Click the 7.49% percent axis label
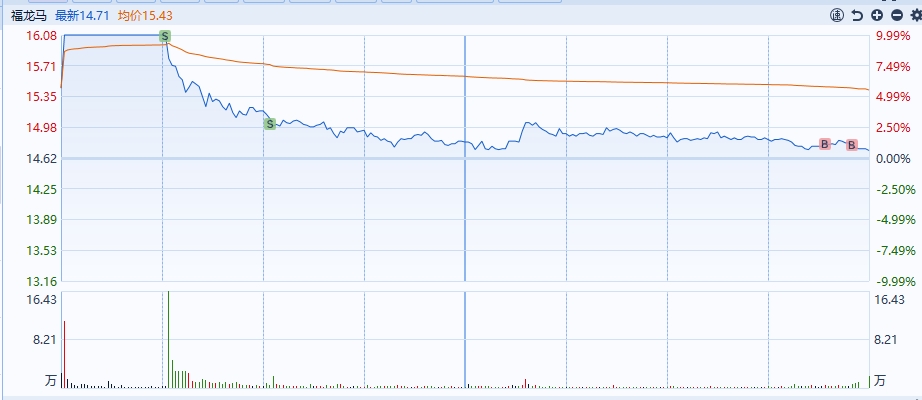This screenshot has height=400, width=922. [893, 66]
